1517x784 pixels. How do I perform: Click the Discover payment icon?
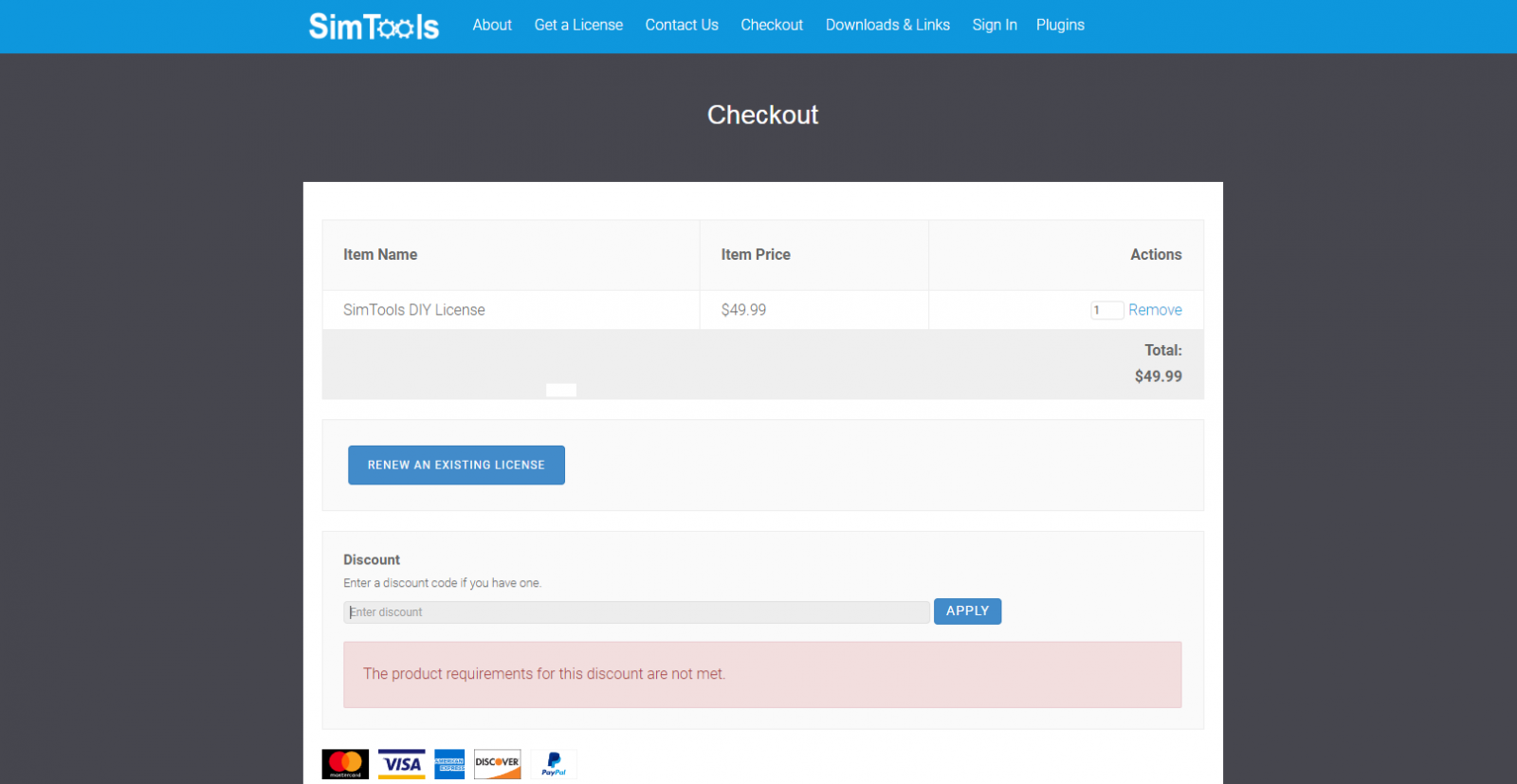[498, 764]
